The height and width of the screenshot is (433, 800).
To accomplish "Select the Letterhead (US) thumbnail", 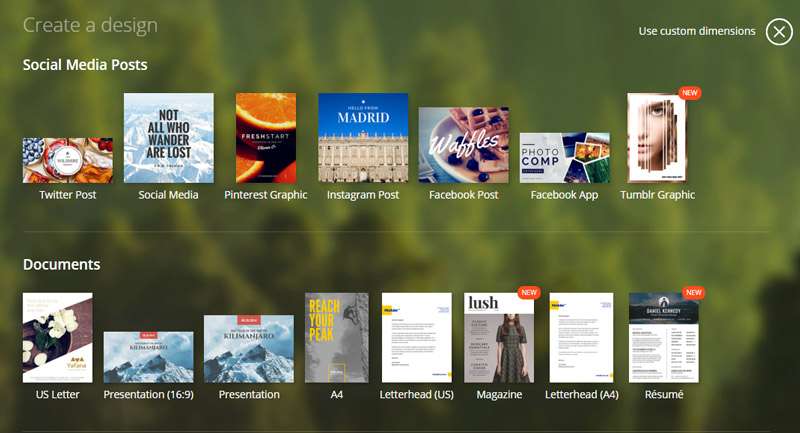I will [x=417, y=338].
